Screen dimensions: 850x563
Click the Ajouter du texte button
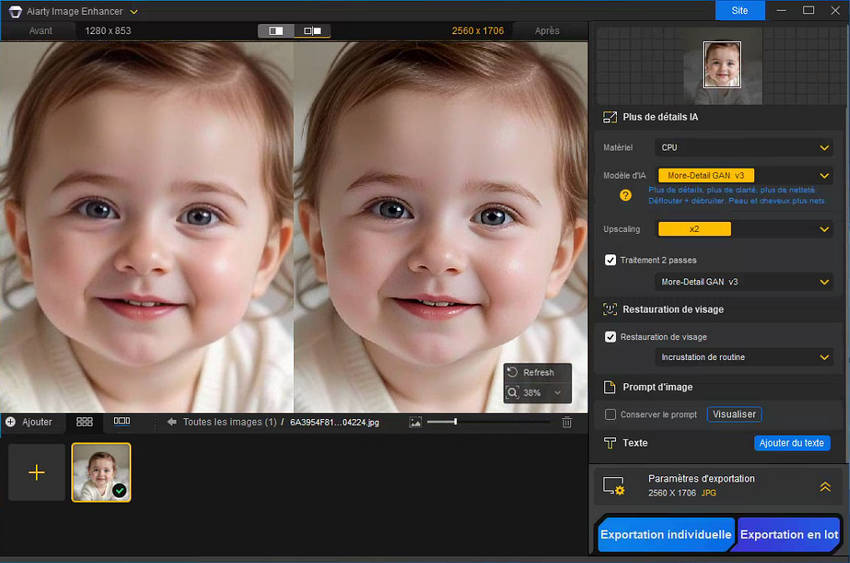[x=791, y=443]
